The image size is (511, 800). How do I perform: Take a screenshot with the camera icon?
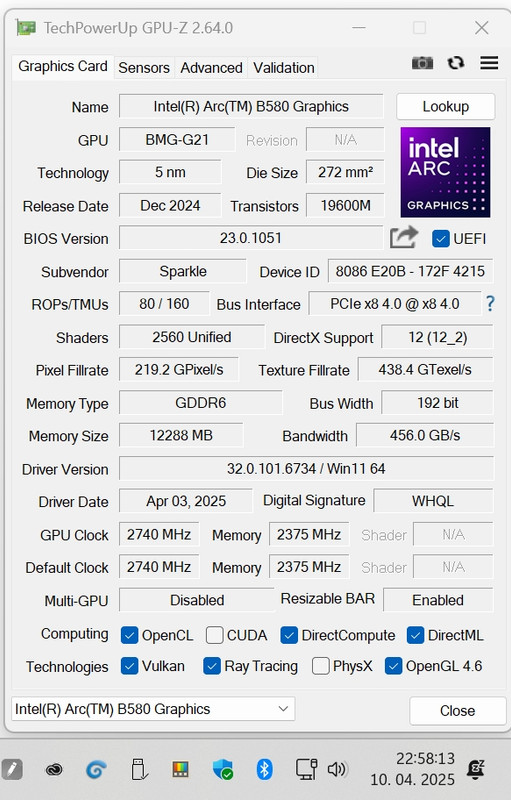pos(422,63)
